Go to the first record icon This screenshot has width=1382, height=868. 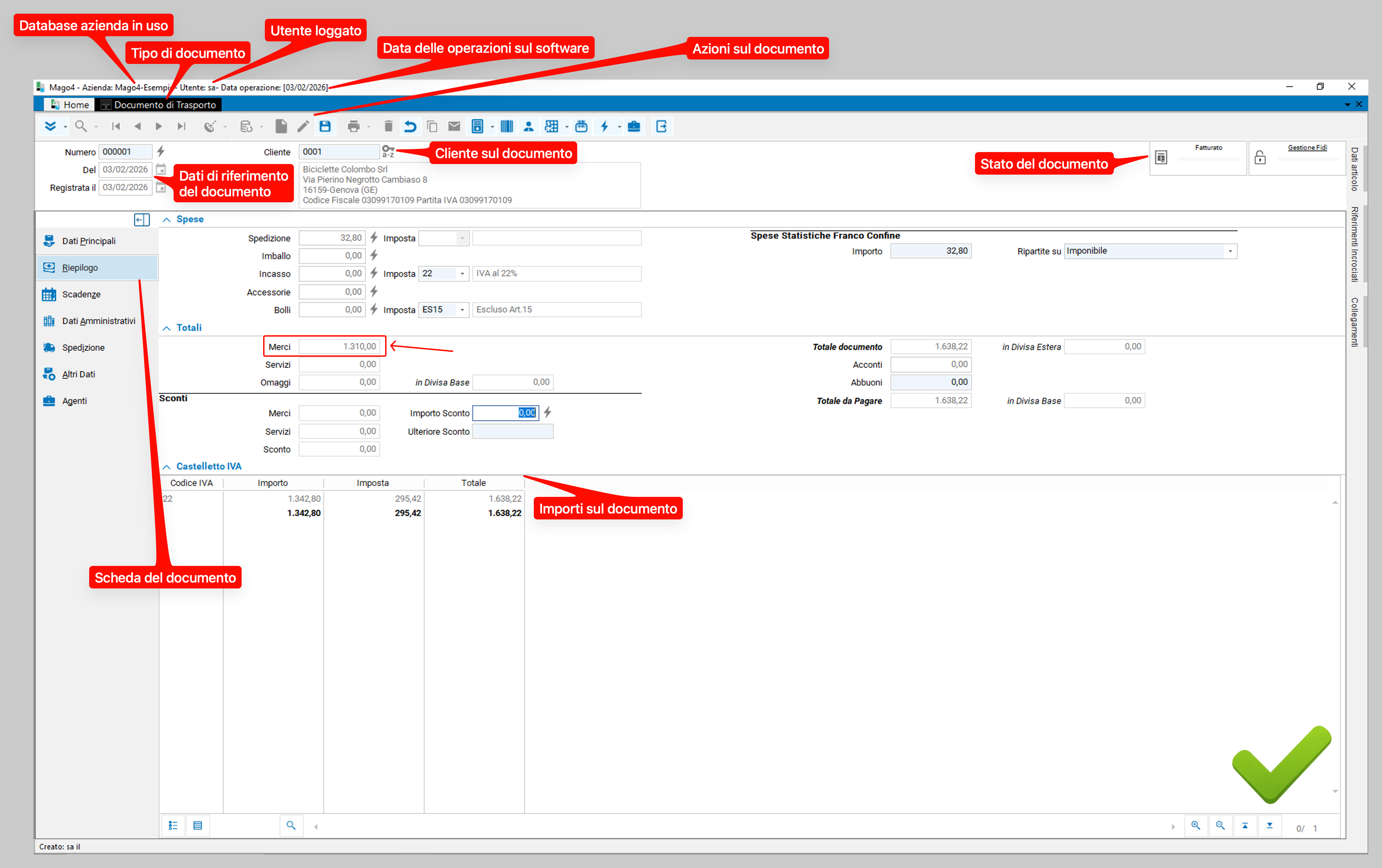pos(116,126)
